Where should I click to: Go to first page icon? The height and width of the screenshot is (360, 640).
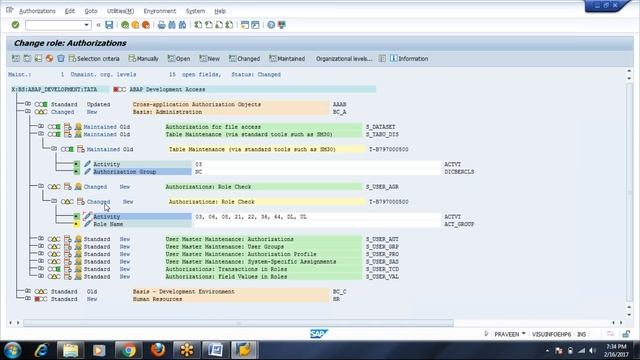(198, 25)
